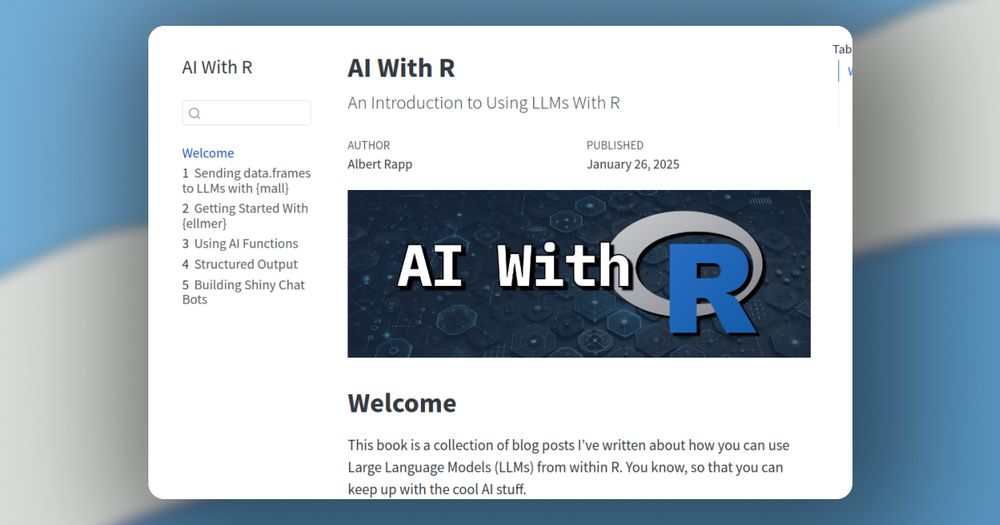The width and height of the screenshot is (1000, 525).
Task: Open chapter 4 Structured Output
Action: coord(240,264)
